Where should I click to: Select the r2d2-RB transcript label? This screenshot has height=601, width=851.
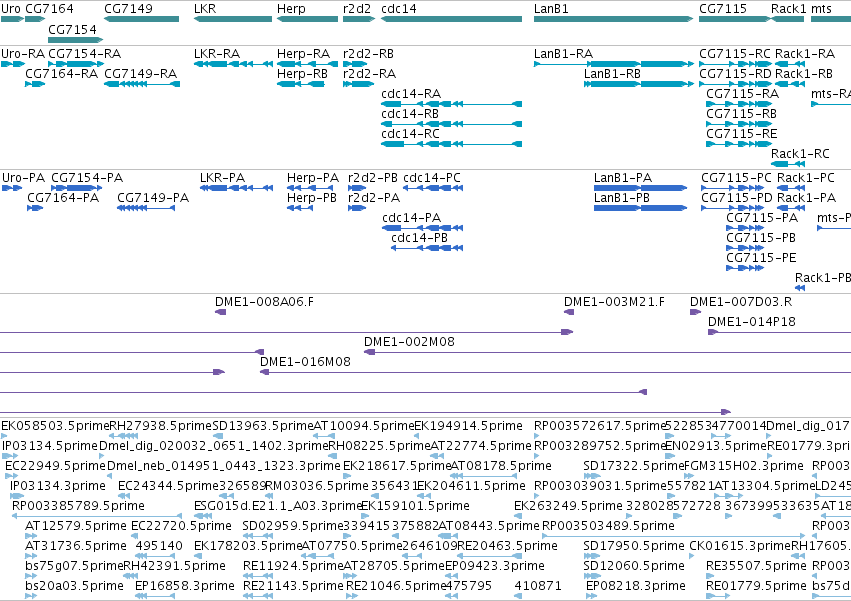369,54
